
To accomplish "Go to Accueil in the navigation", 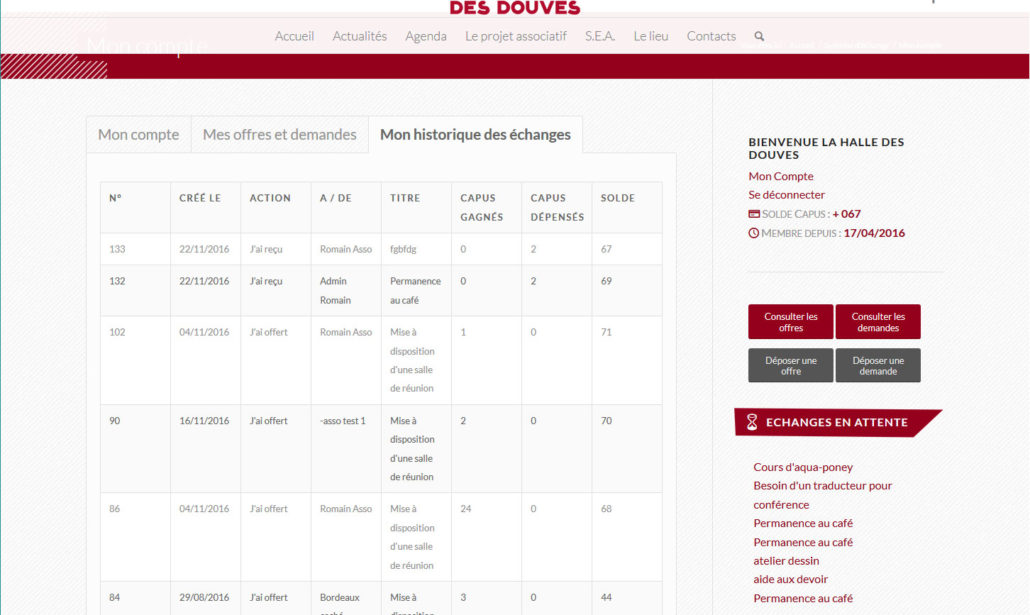I will pos(294,36).
